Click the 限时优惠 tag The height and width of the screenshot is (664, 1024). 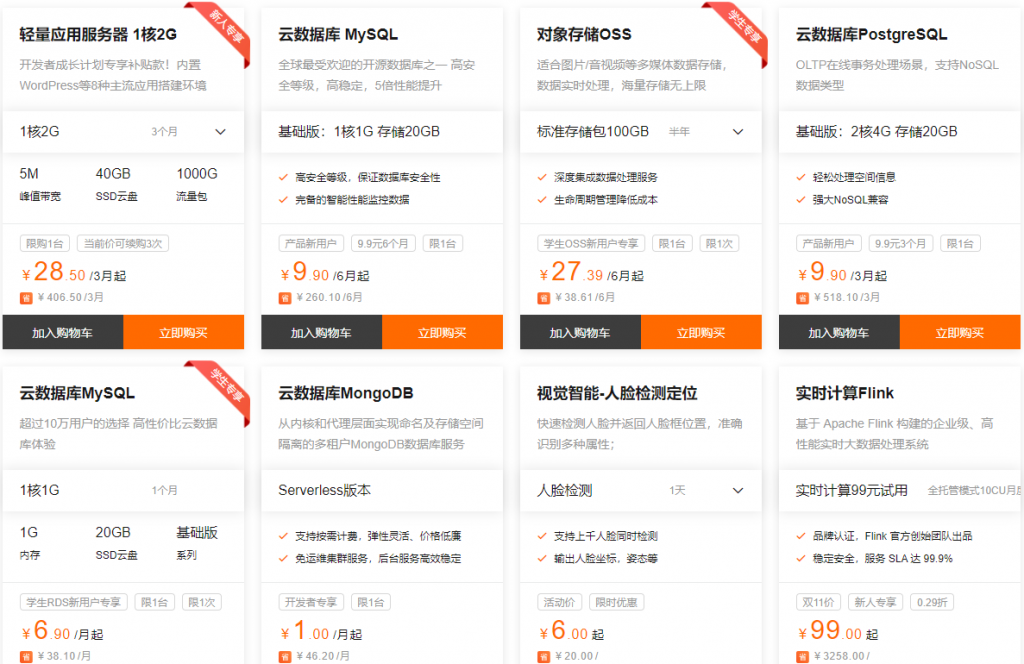(616, 602)
